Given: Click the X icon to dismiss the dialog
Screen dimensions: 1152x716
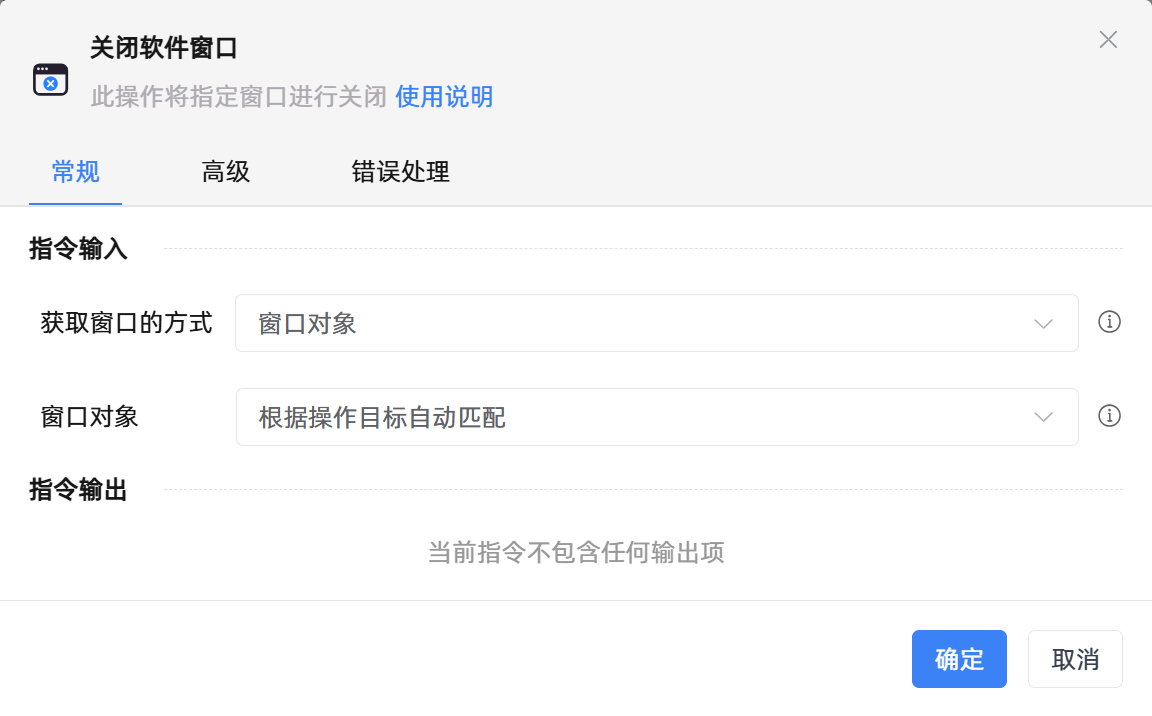Looking at the screenshot, I should tap(1108, 40).
